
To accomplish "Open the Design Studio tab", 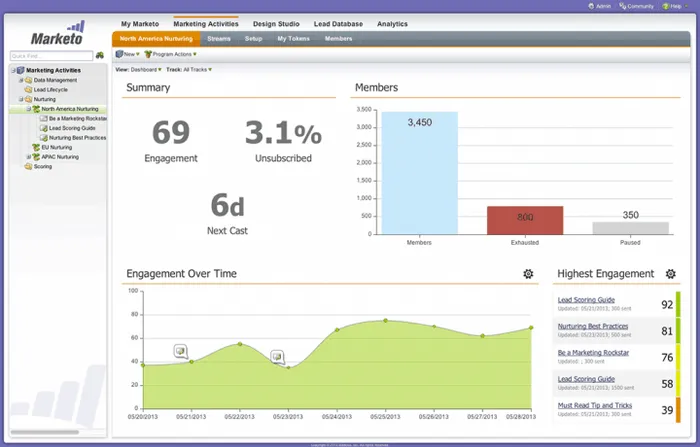I will point(275,23).
